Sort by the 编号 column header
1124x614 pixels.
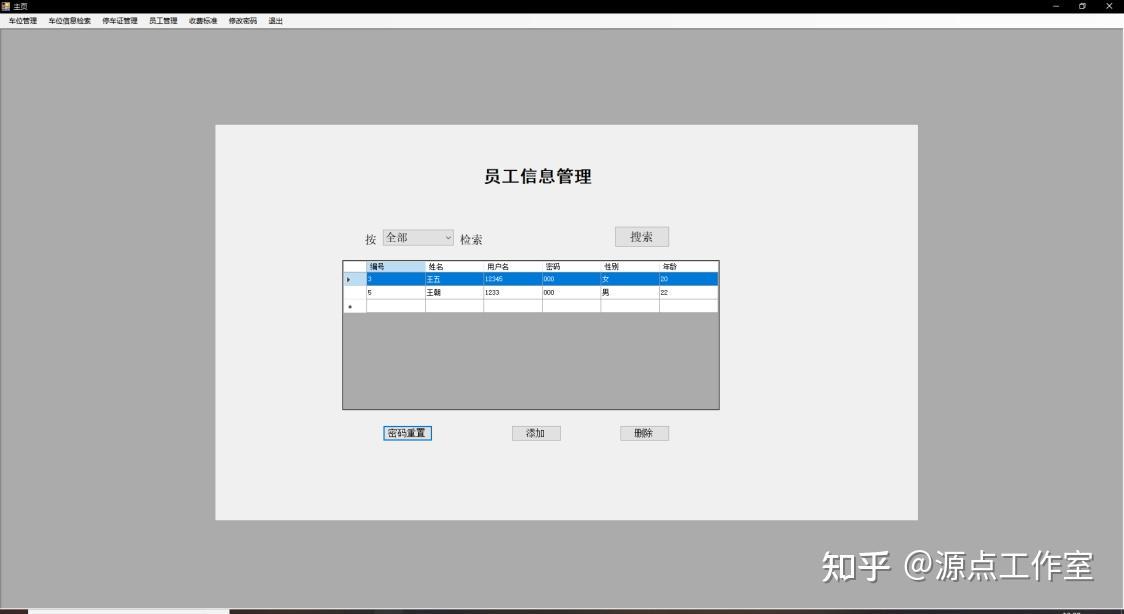[396, 267]
